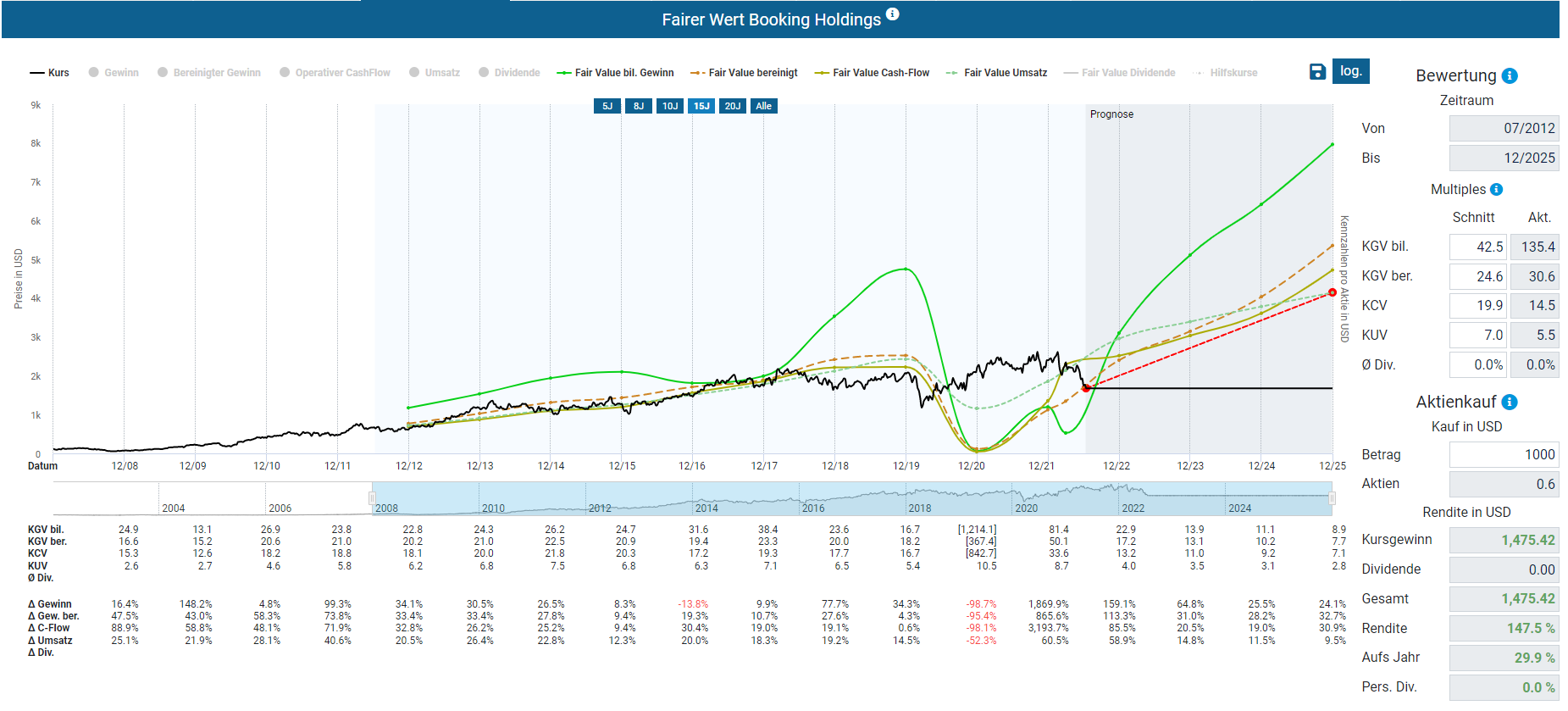Select the Alle time range button
The image size is (1568, 711).
click(x=763, y=106)
